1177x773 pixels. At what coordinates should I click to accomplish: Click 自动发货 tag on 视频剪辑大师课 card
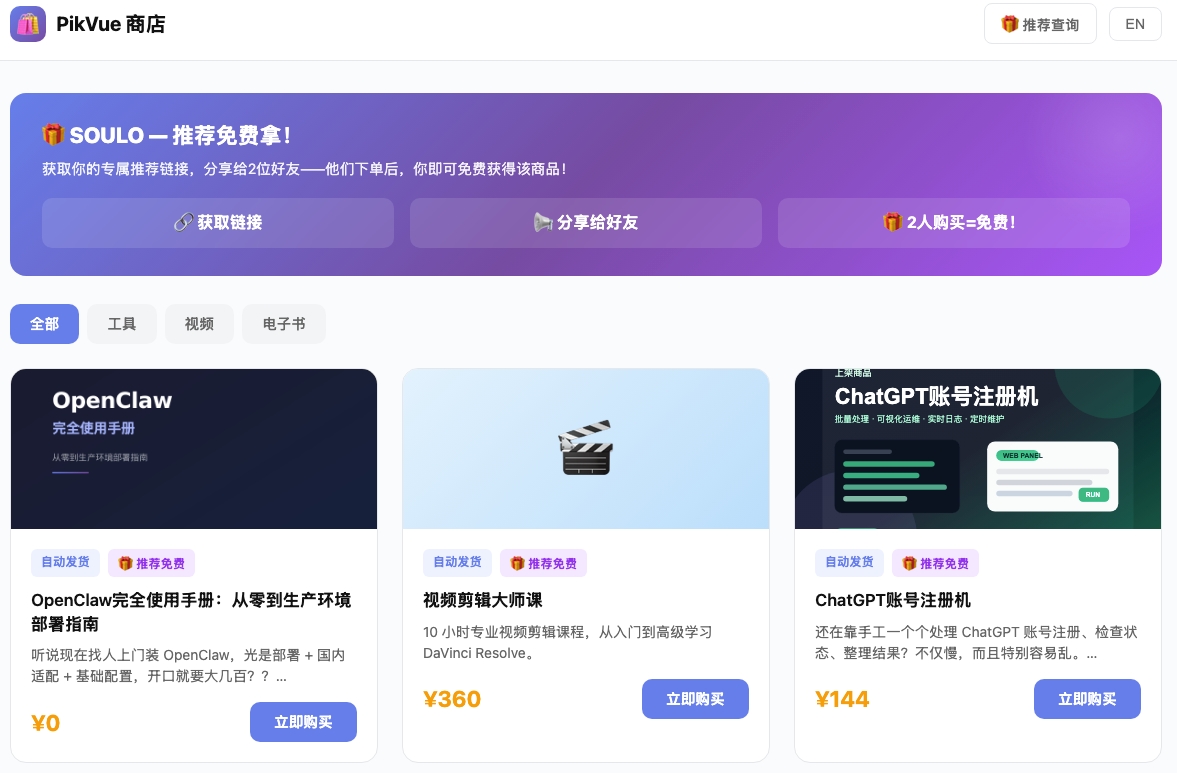(x=457, y=562)
